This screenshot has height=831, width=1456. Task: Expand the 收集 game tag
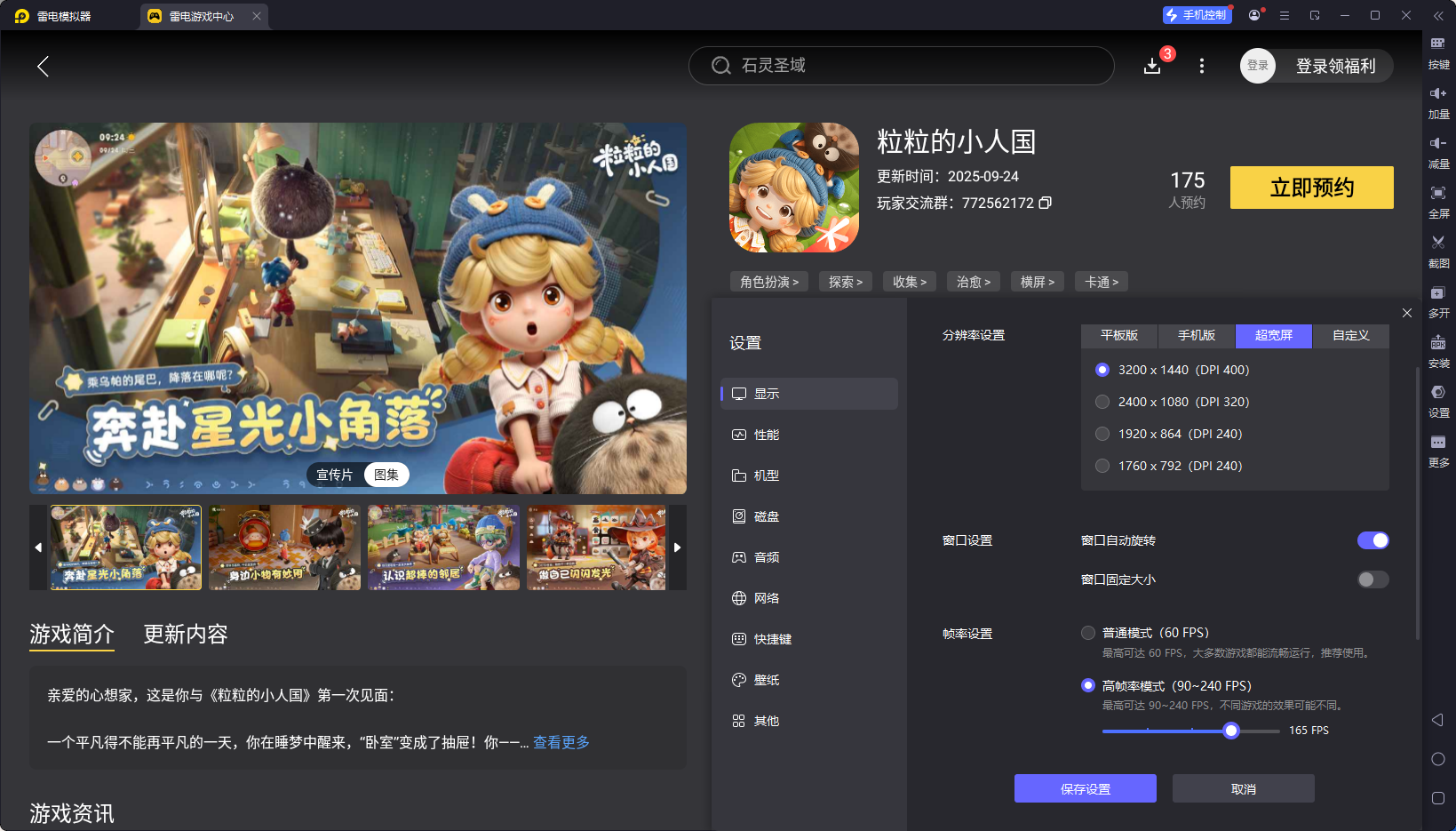click(x=909, y=281)
